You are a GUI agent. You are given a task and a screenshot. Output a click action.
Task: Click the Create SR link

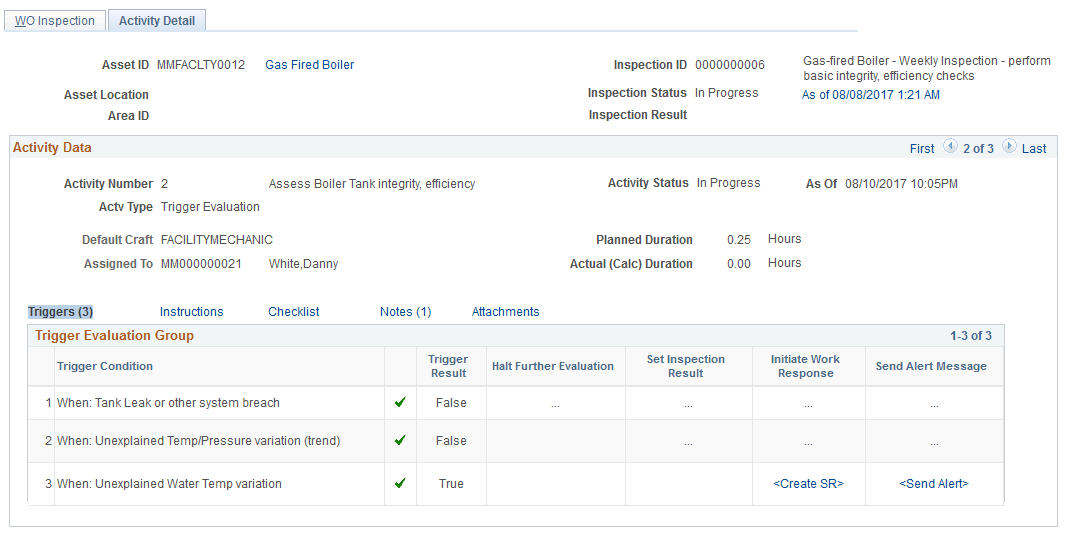(x=808, y=484)
